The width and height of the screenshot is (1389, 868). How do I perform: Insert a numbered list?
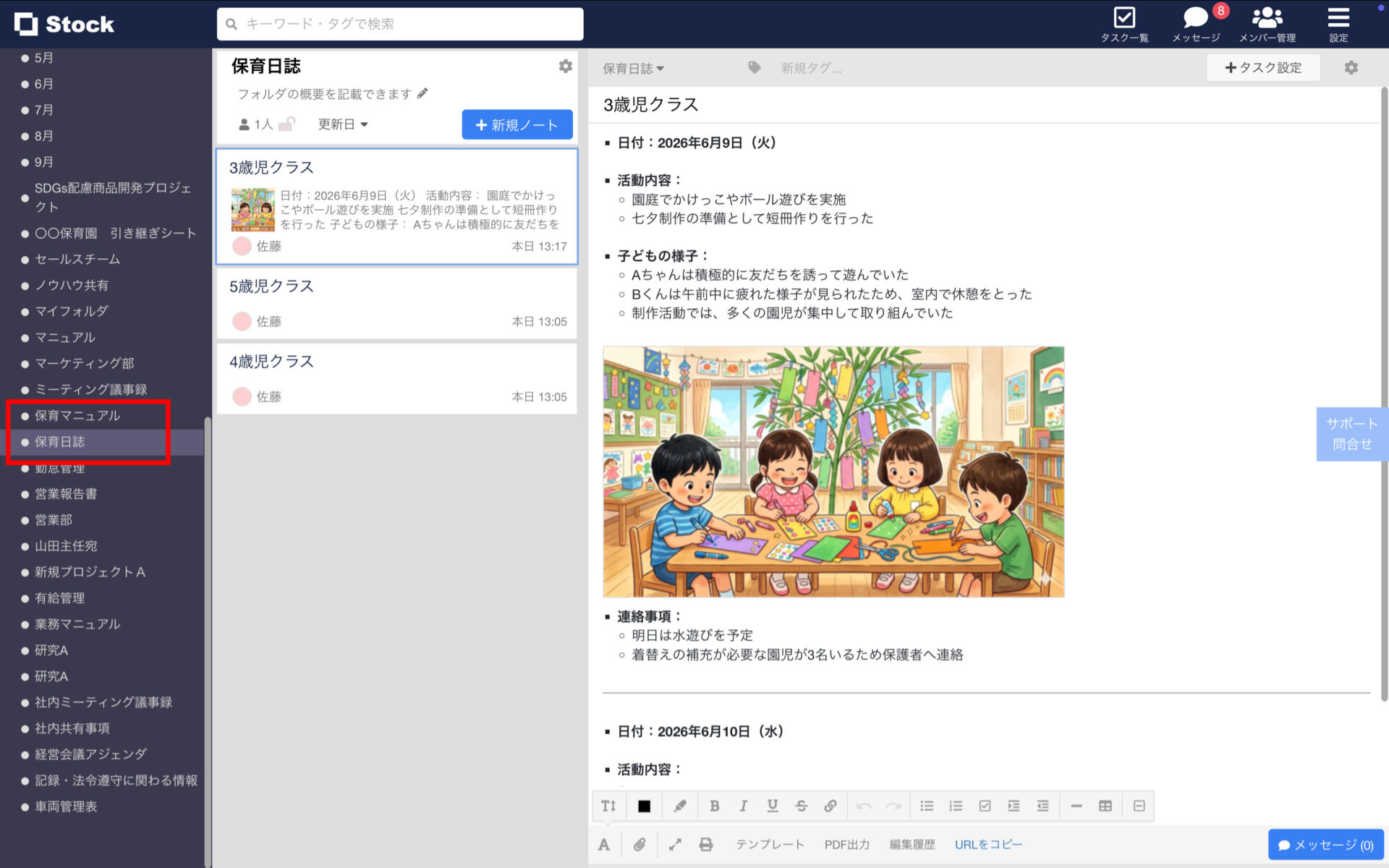click(956, 806)
